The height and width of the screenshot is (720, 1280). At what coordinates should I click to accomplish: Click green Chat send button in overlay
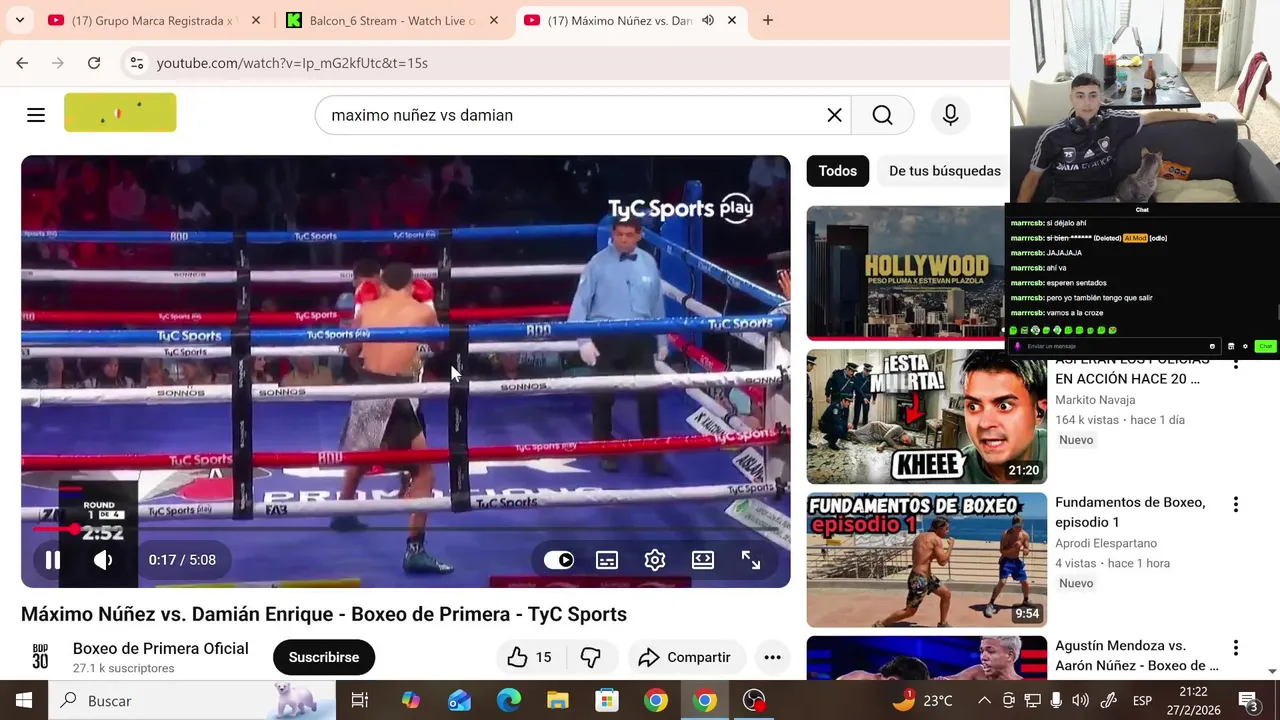[1265, 347]
